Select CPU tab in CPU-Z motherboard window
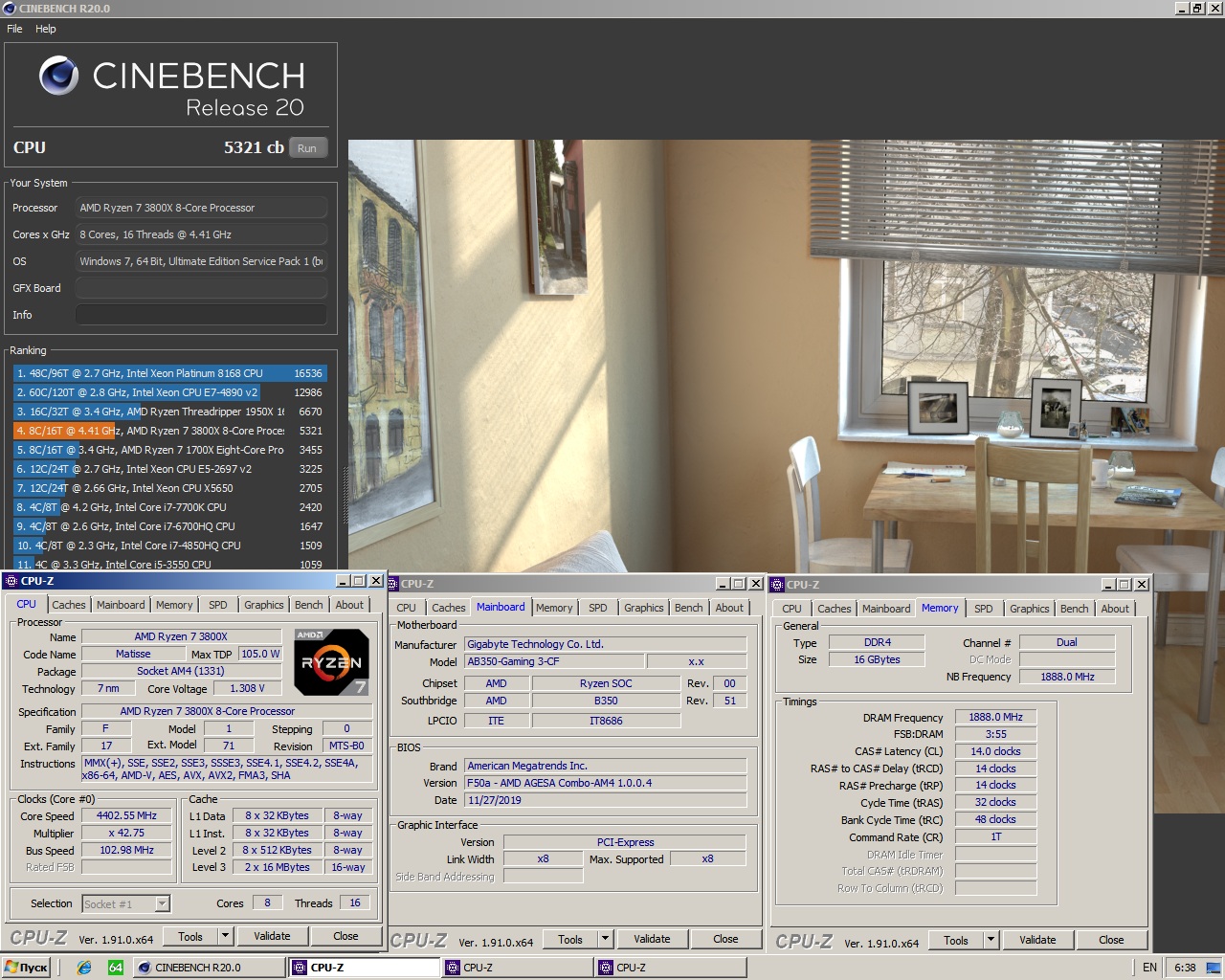This screenshot has height=980, width=1225. pos(407,608)
